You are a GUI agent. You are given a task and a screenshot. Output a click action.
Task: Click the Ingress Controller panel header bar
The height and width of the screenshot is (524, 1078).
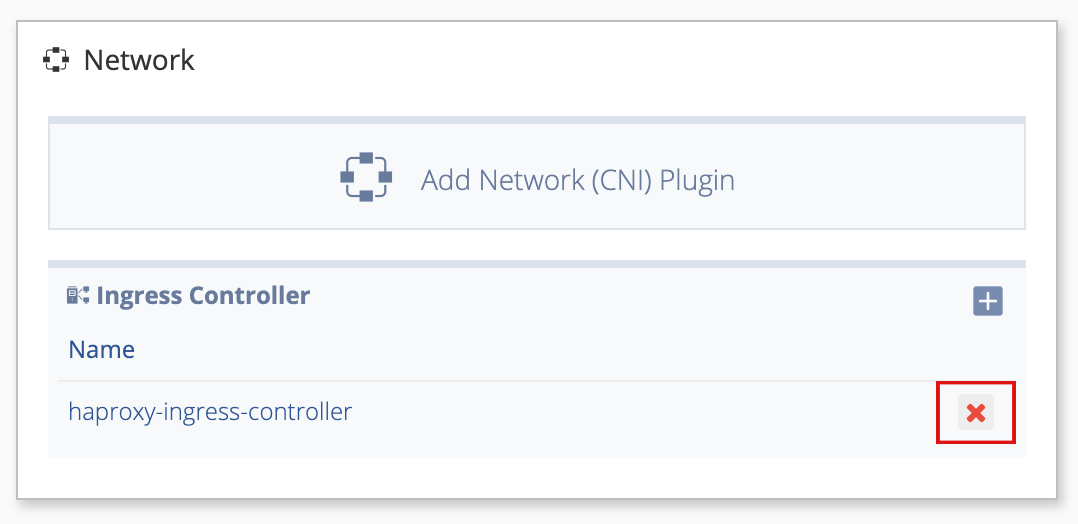(536, 296)
